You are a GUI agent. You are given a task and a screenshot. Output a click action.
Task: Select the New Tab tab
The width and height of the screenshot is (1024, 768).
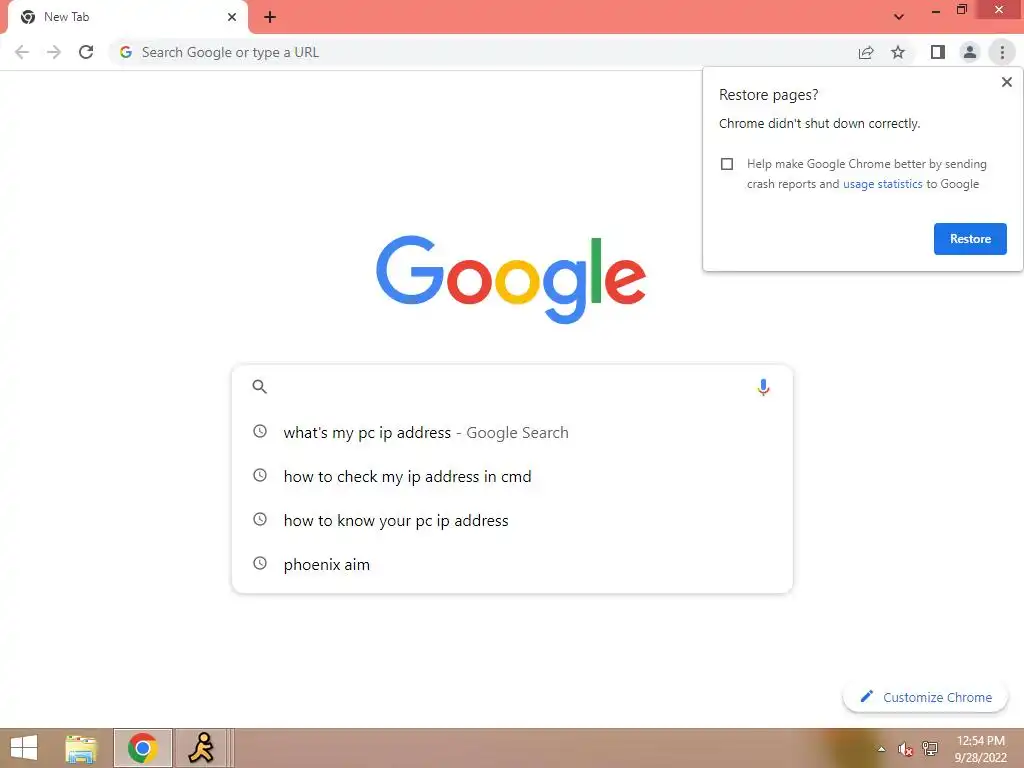[x=127, y=17]
